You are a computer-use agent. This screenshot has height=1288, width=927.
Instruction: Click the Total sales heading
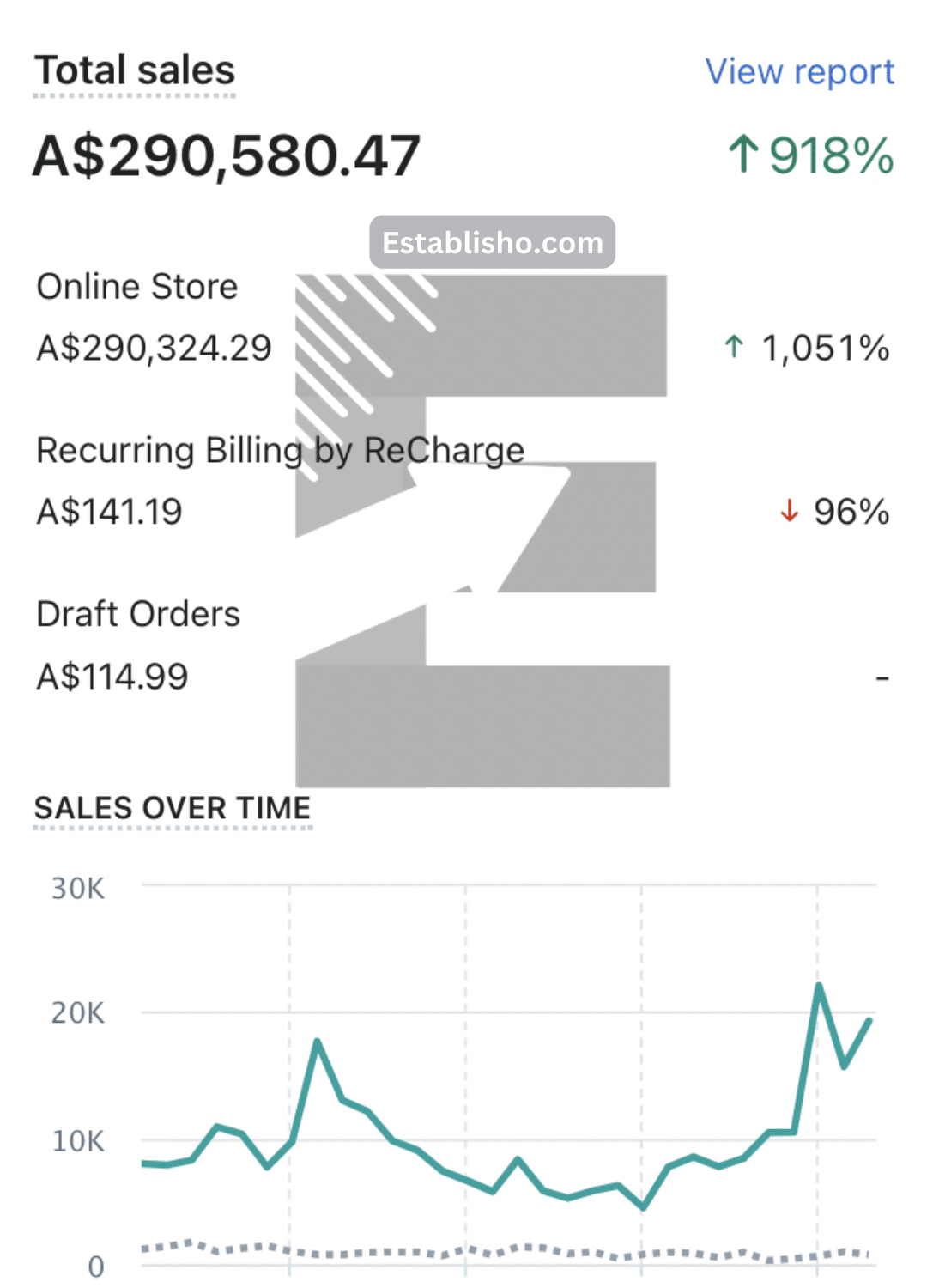[135, 70]
